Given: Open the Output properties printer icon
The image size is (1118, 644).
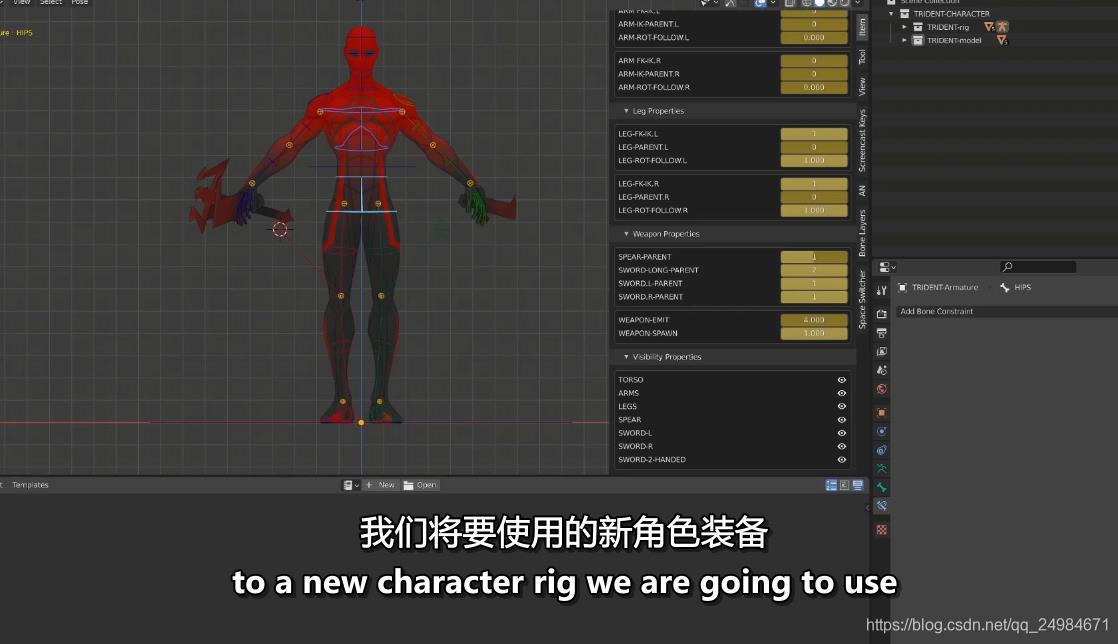Looking at the screenshot, I should coord(881,333).
